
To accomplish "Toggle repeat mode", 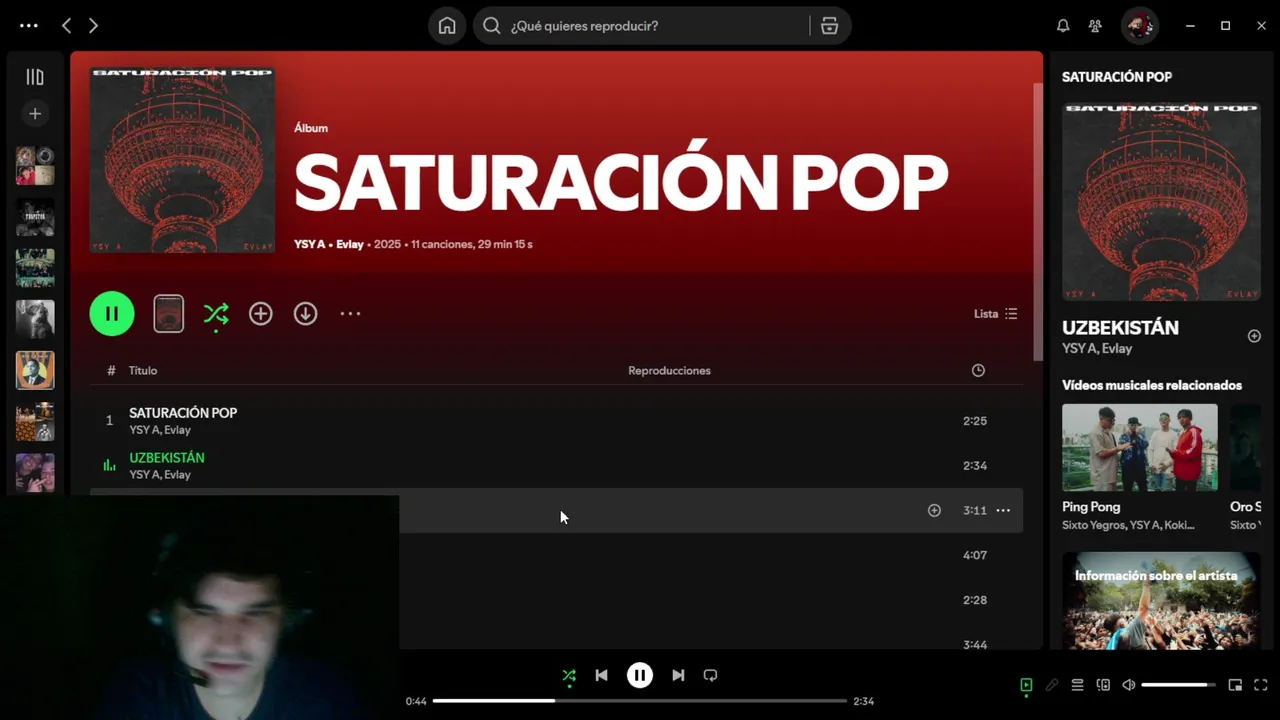I will tap(710, 676).
